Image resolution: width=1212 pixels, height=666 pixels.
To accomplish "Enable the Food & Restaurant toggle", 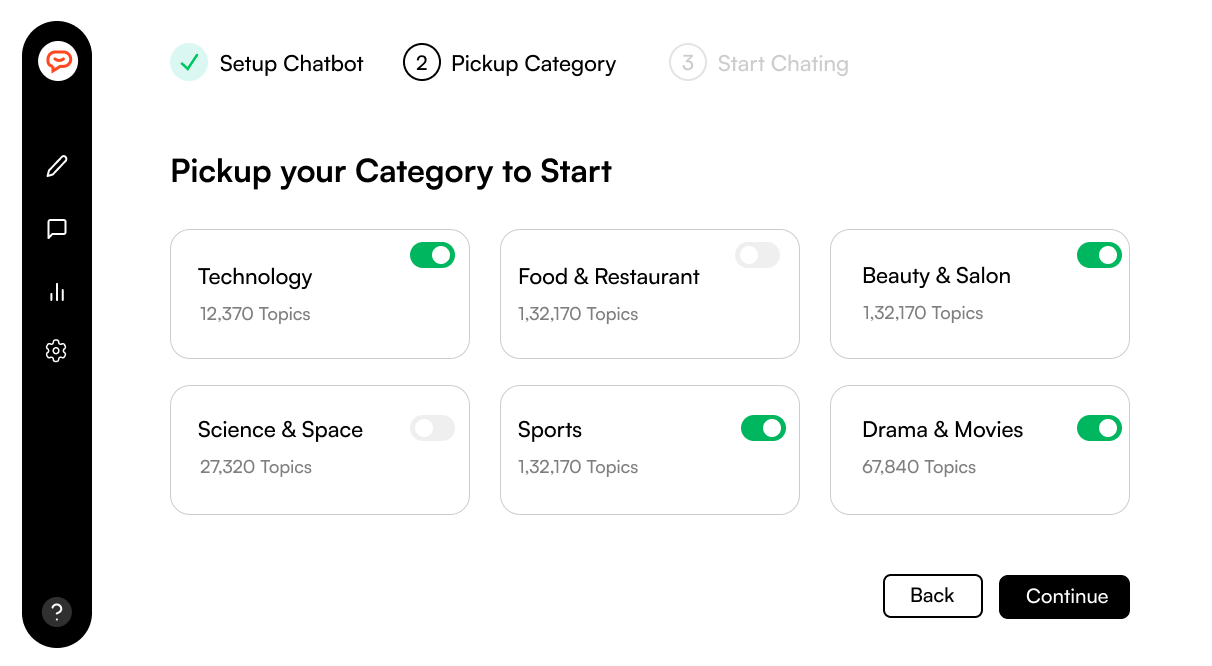I will (757, 255).
